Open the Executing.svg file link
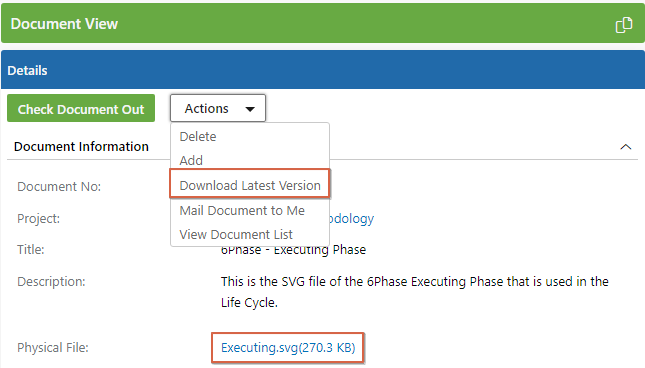 pyautogui.click(x=288, y=348)
